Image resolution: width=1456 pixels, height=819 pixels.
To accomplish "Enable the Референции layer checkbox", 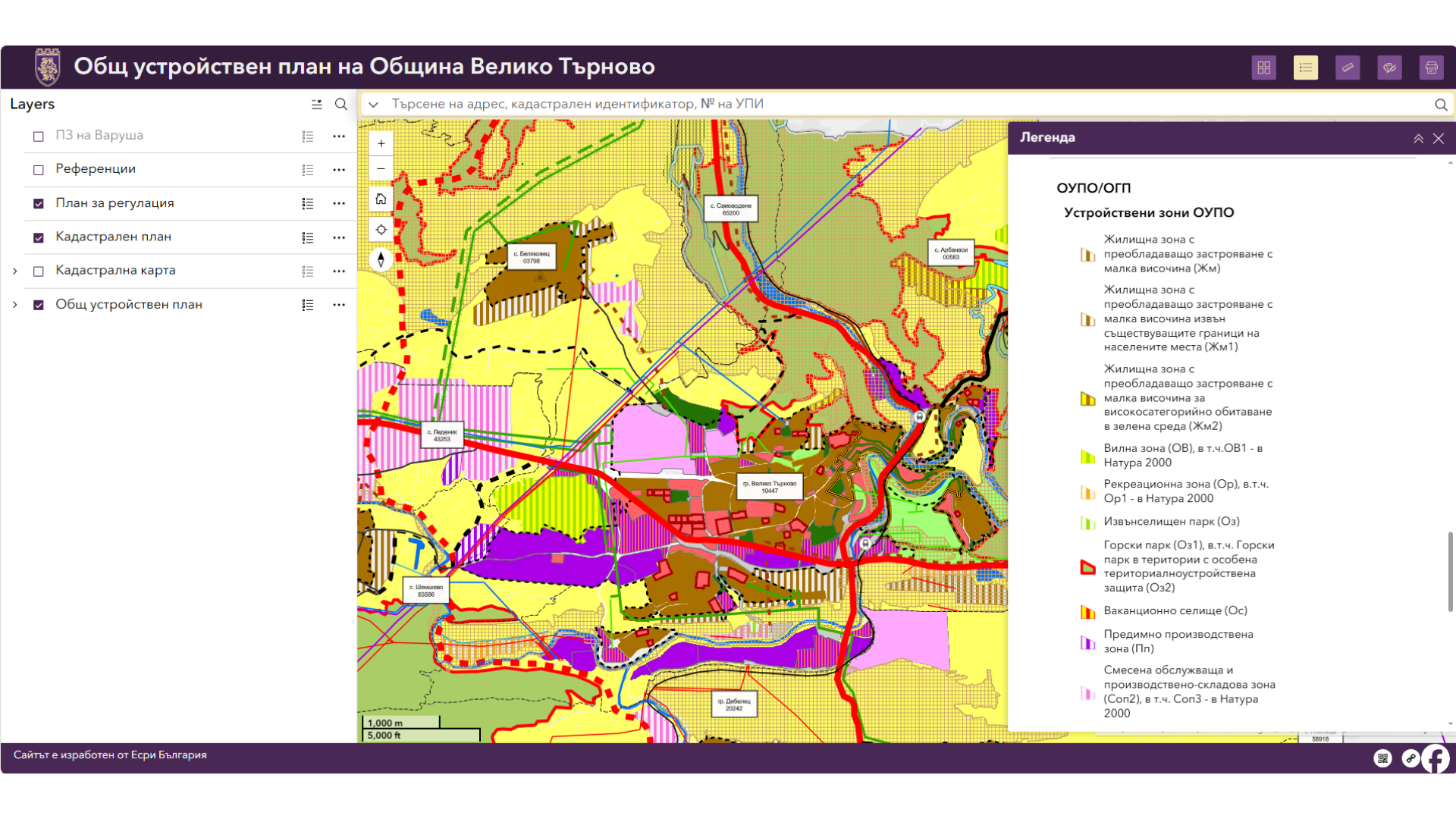I will 39,170.
